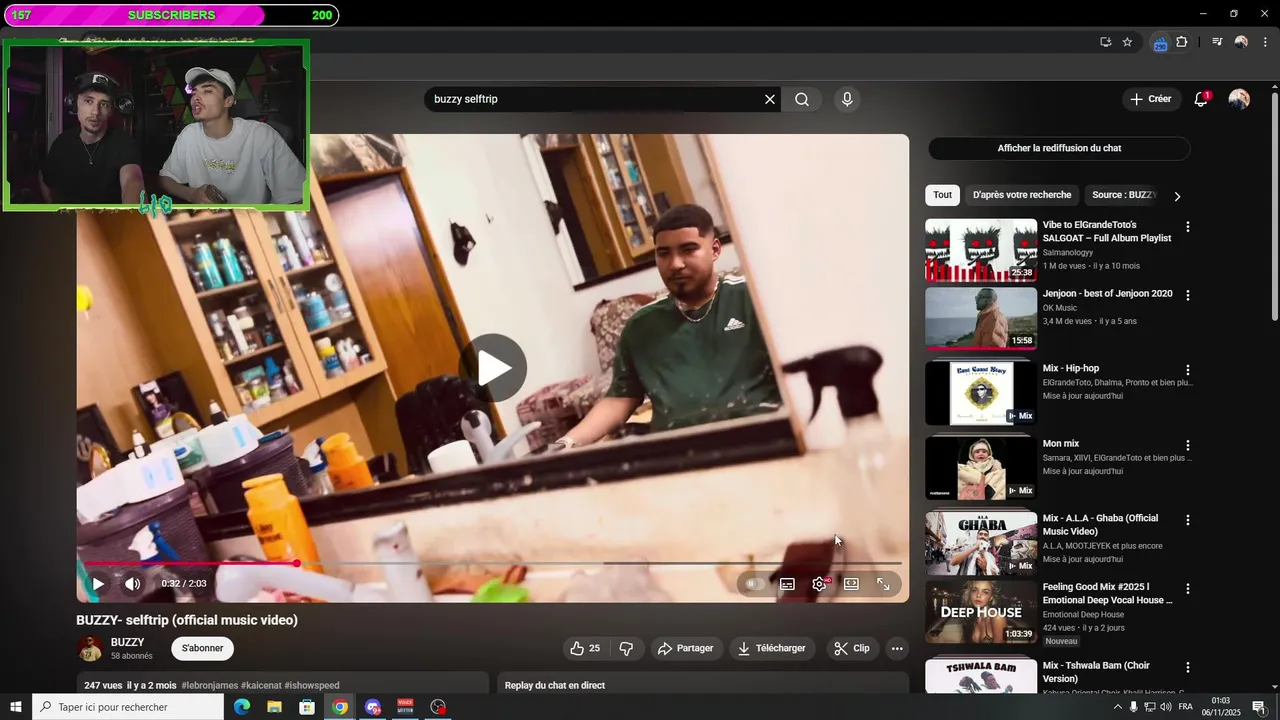Click the Partager button

(x=685, y=648)
